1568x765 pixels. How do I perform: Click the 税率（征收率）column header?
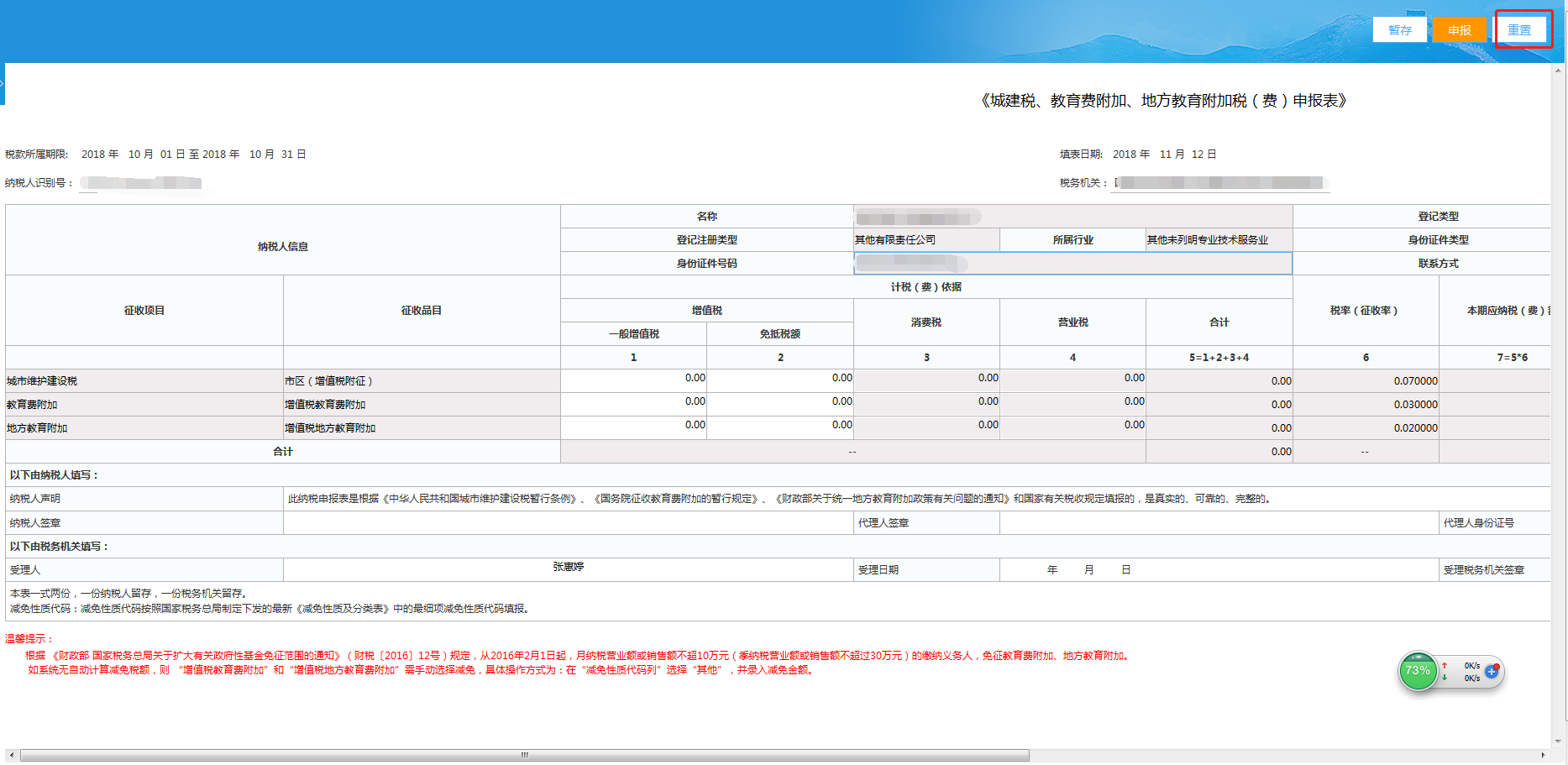[1366, 310]
